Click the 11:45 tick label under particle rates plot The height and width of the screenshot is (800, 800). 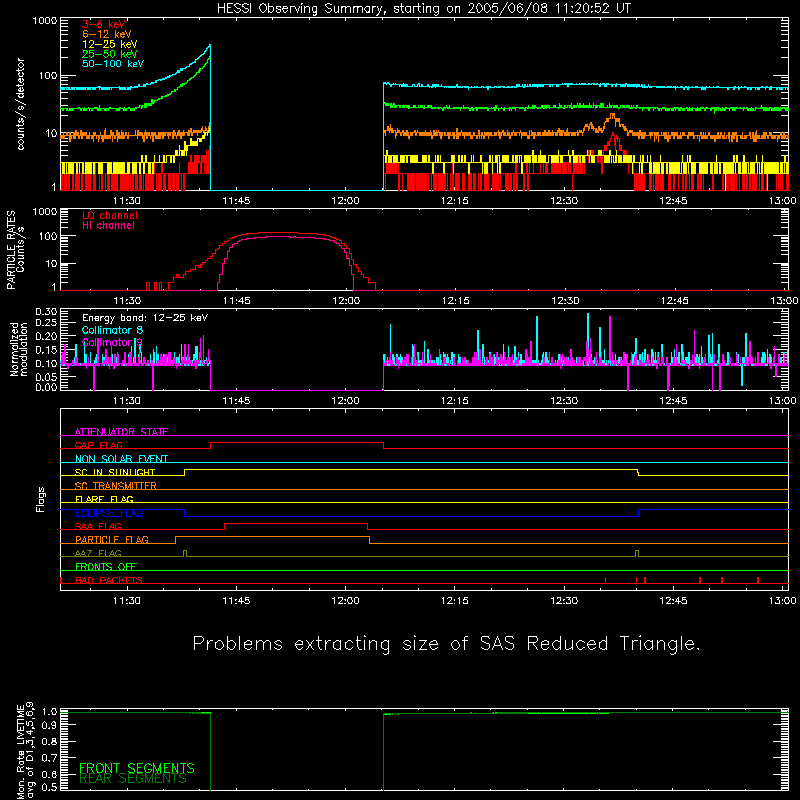(x=236, y=301)
